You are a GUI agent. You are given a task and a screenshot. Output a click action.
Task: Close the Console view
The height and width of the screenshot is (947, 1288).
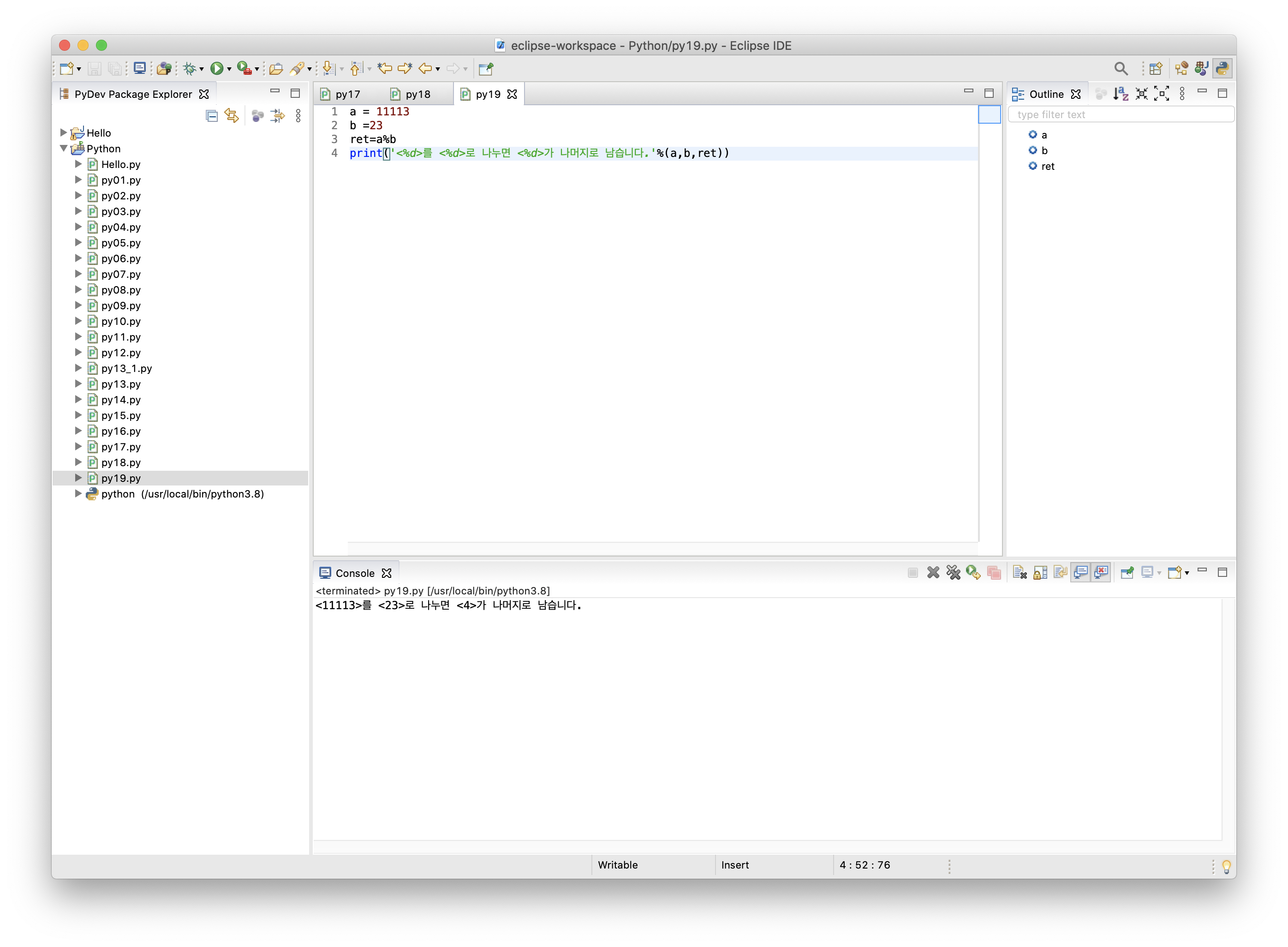[x=387, y=573]
